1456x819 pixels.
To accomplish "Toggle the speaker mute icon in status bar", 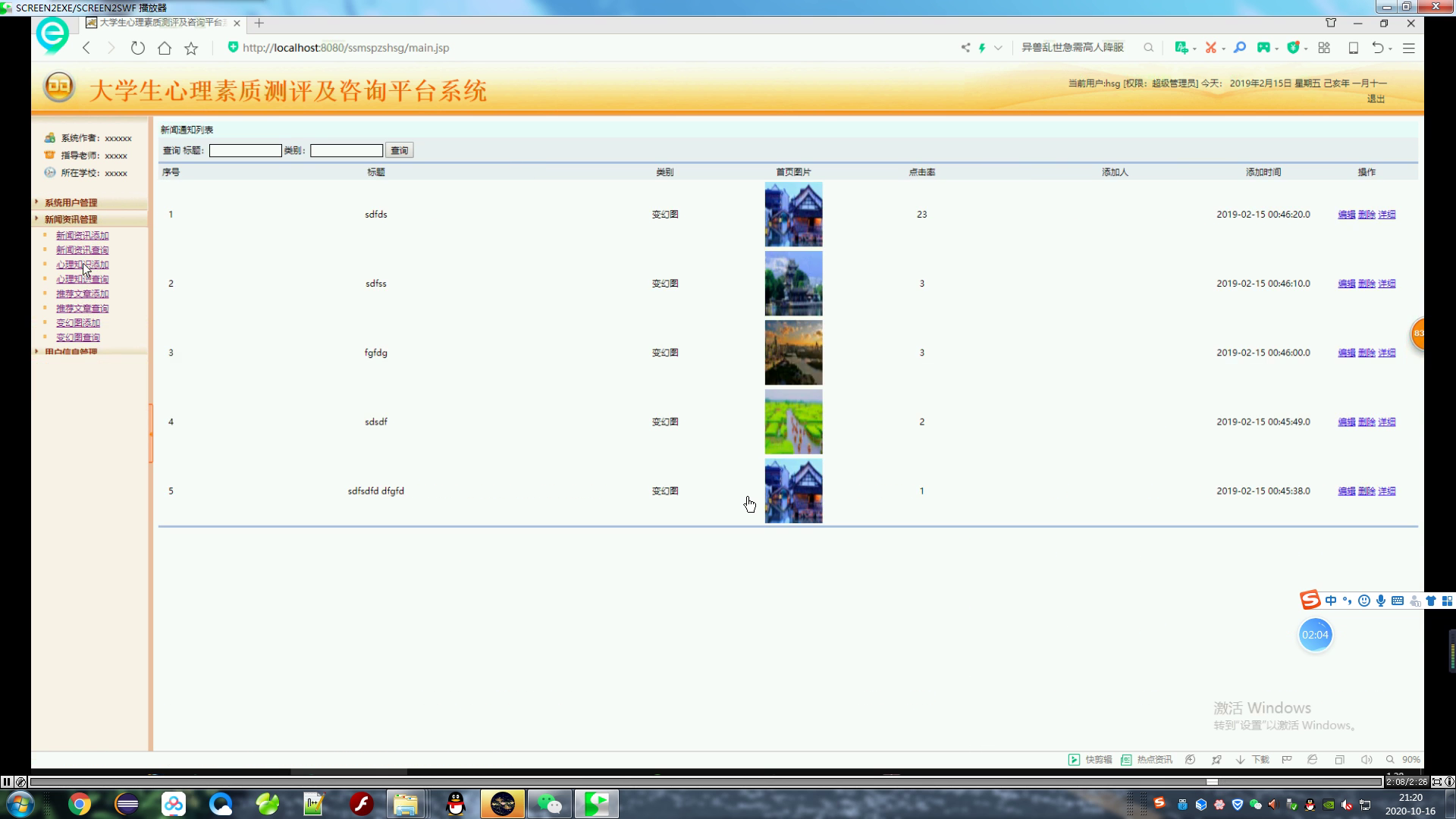I will pos(1366,759).
